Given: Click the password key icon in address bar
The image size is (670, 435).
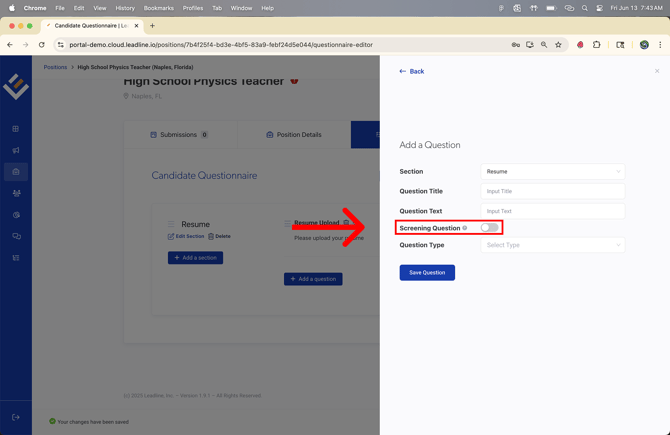Looking at the screenshot, I should (516, 44).
